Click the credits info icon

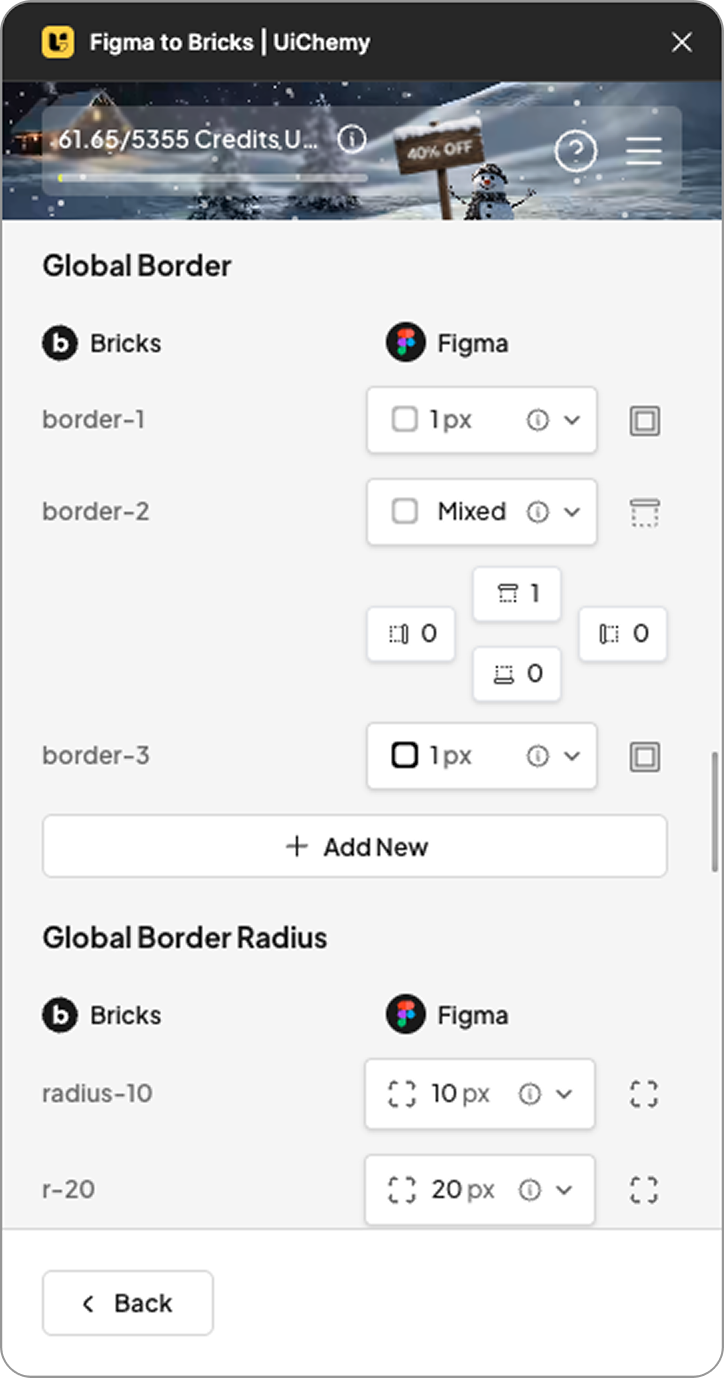351,139
